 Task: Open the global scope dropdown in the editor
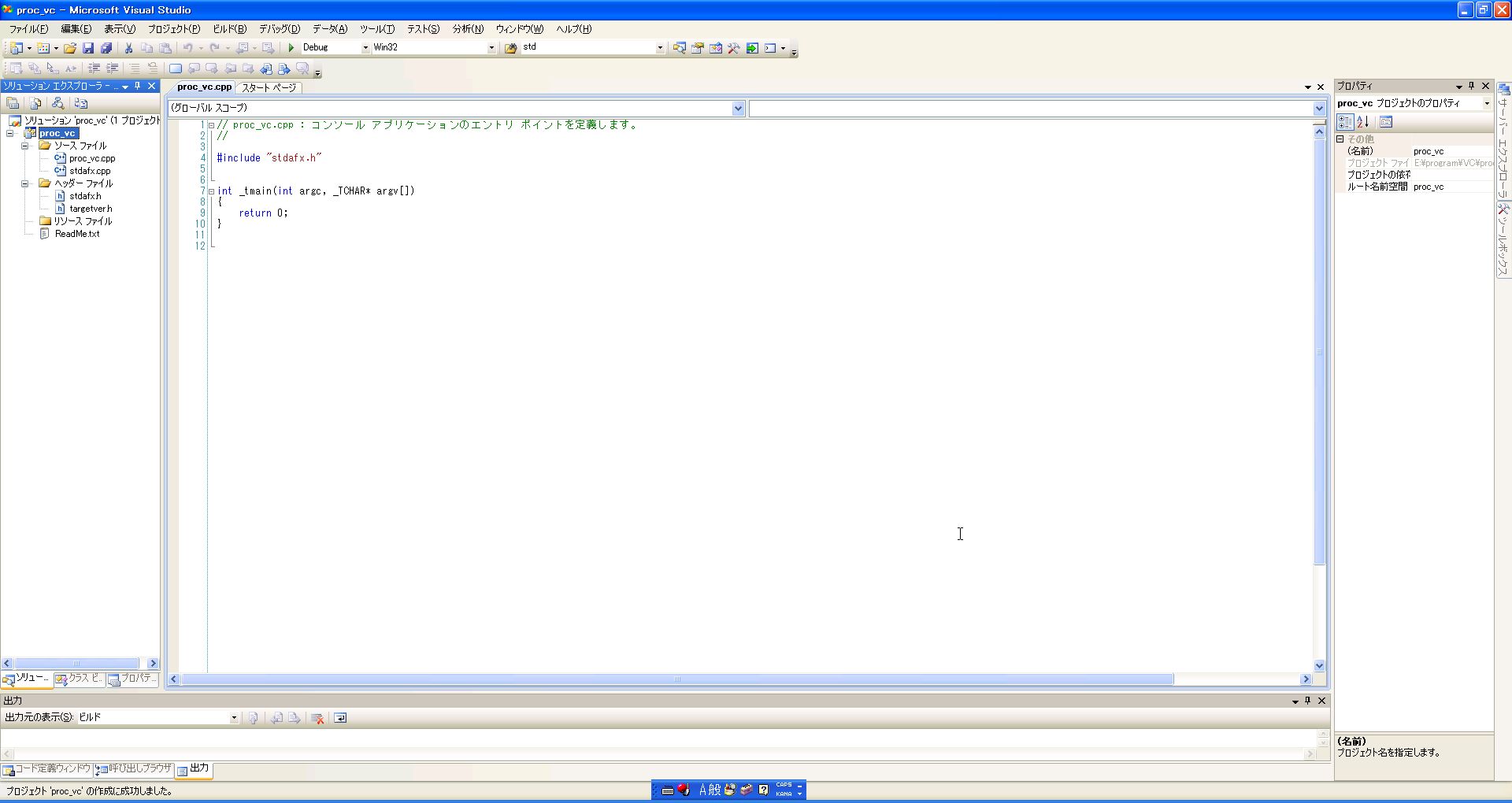pyautogui.click(x=738, y=109)
